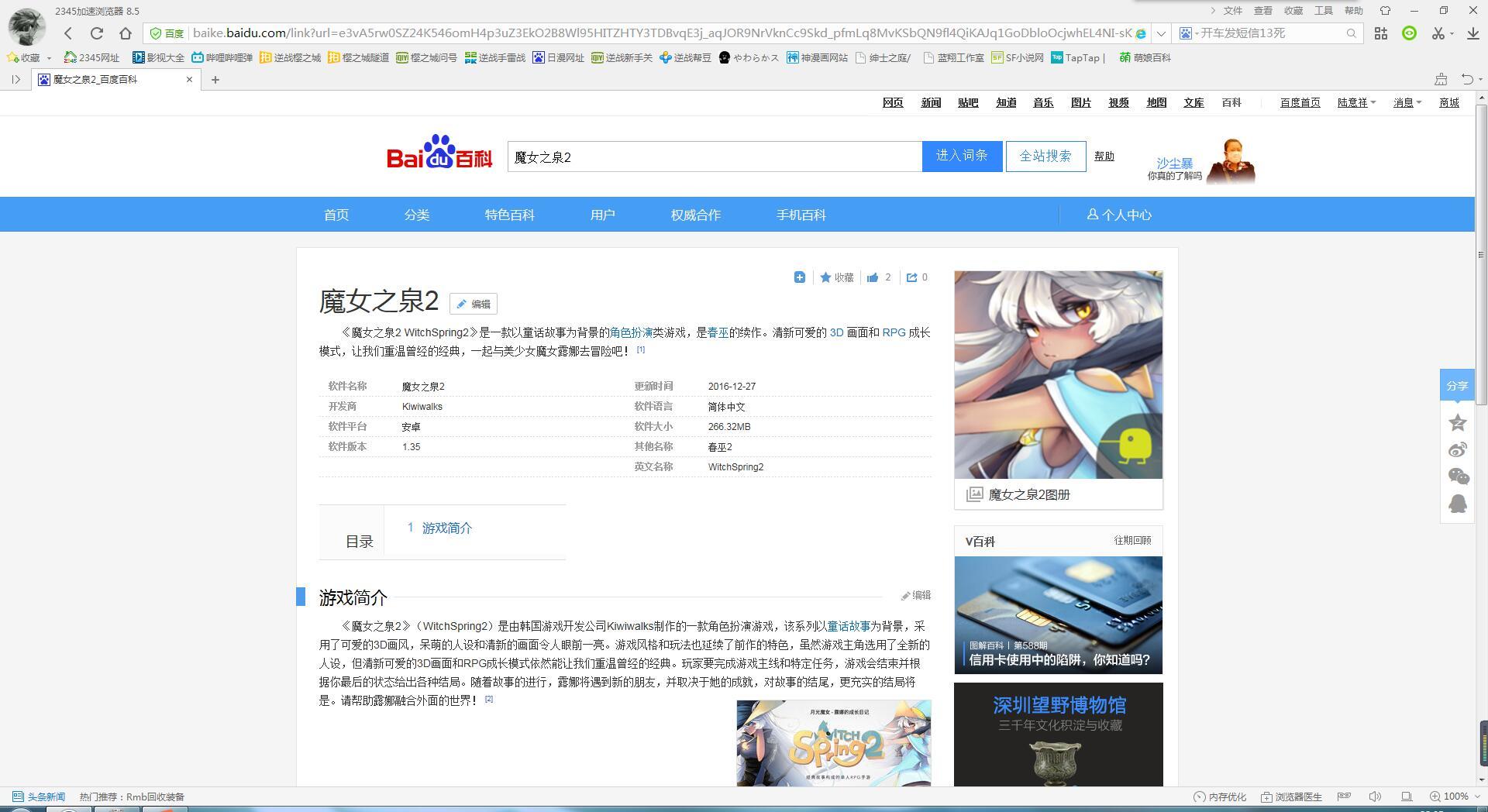Screen dimensions: 1488x812
Task: Share the article to Weibo
Action: point(1457,450)
